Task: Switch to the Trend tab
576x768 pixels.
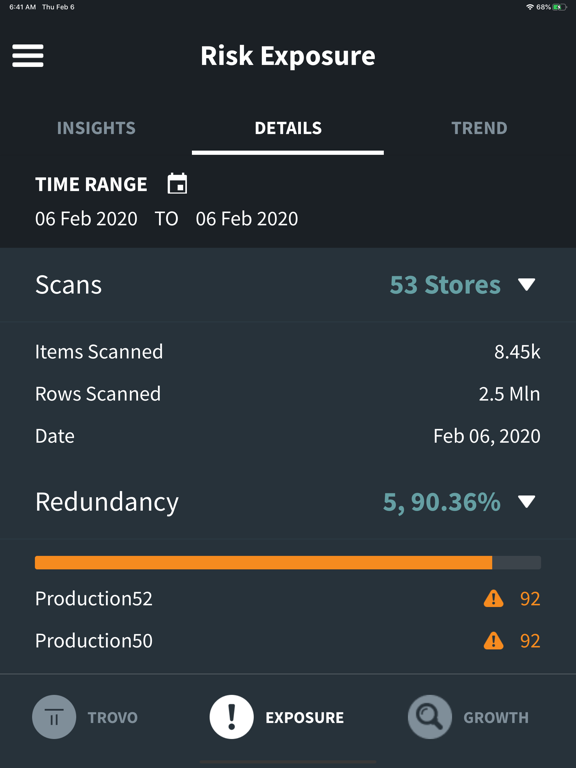Action: pyautogui.click(x=479, y=128)
